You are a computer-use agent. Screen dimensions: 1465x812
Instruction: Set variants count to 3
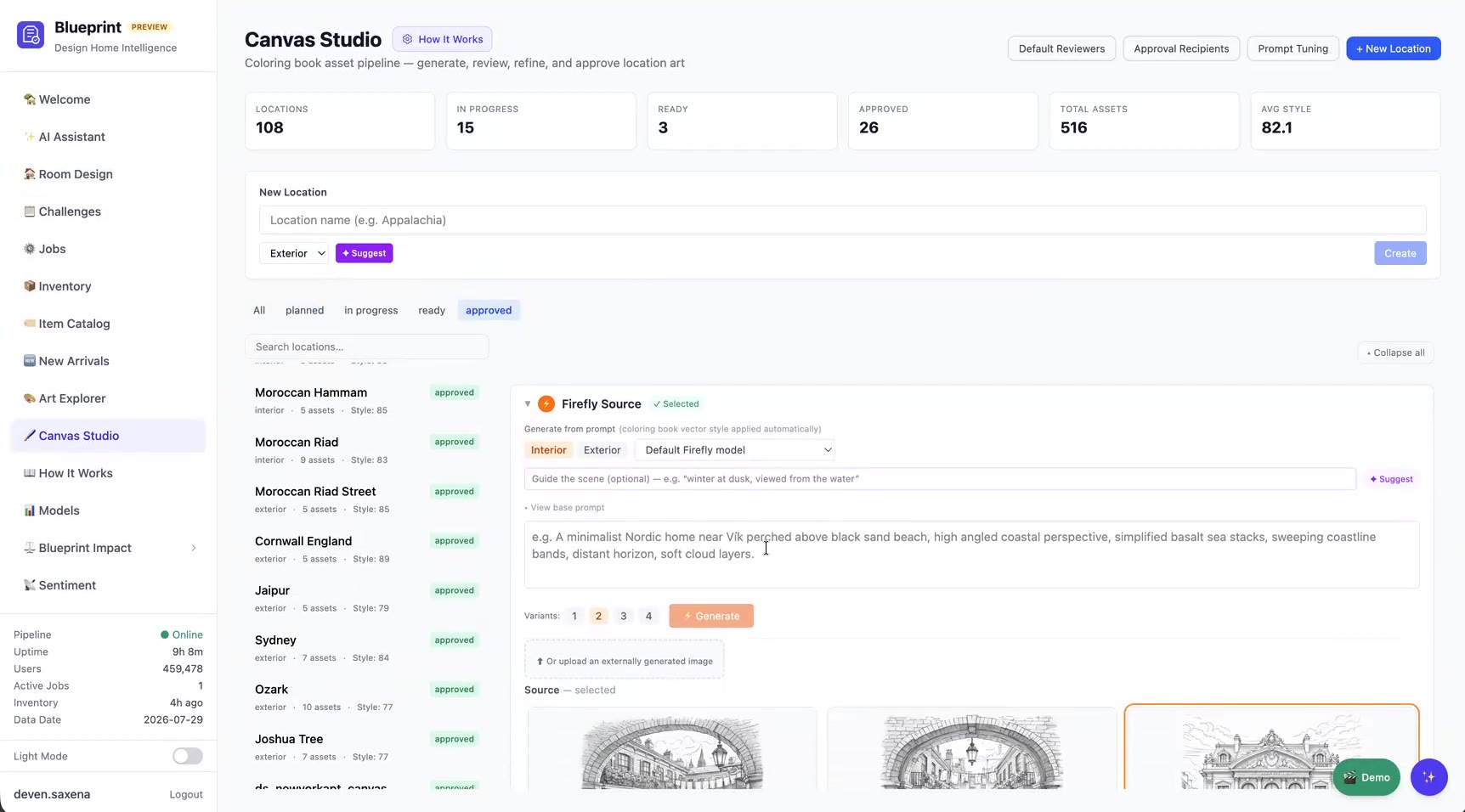624,616
